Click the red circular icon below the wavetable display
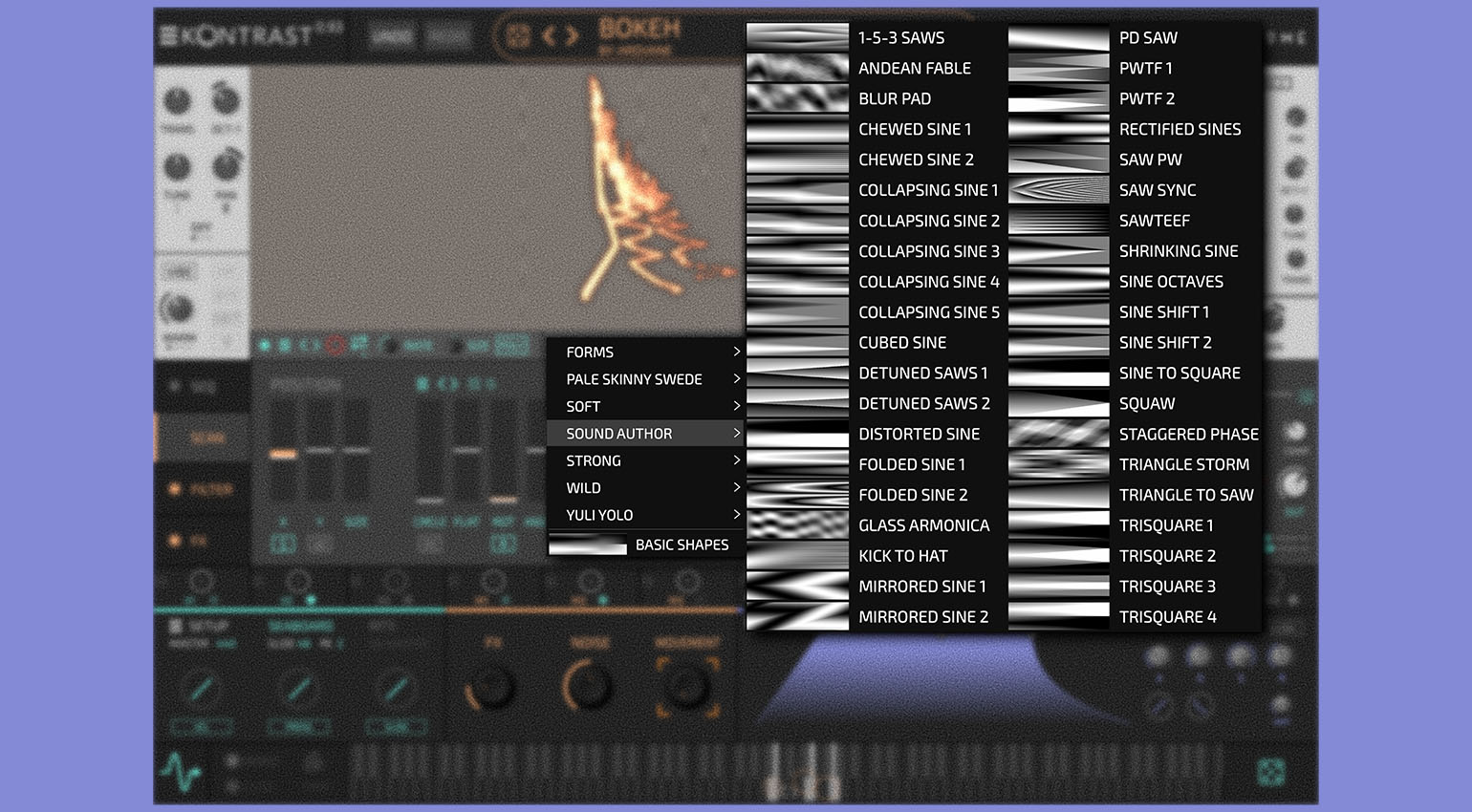This screenshot has height=812, width=1472. pyautogui.click(x=335, y=346)
